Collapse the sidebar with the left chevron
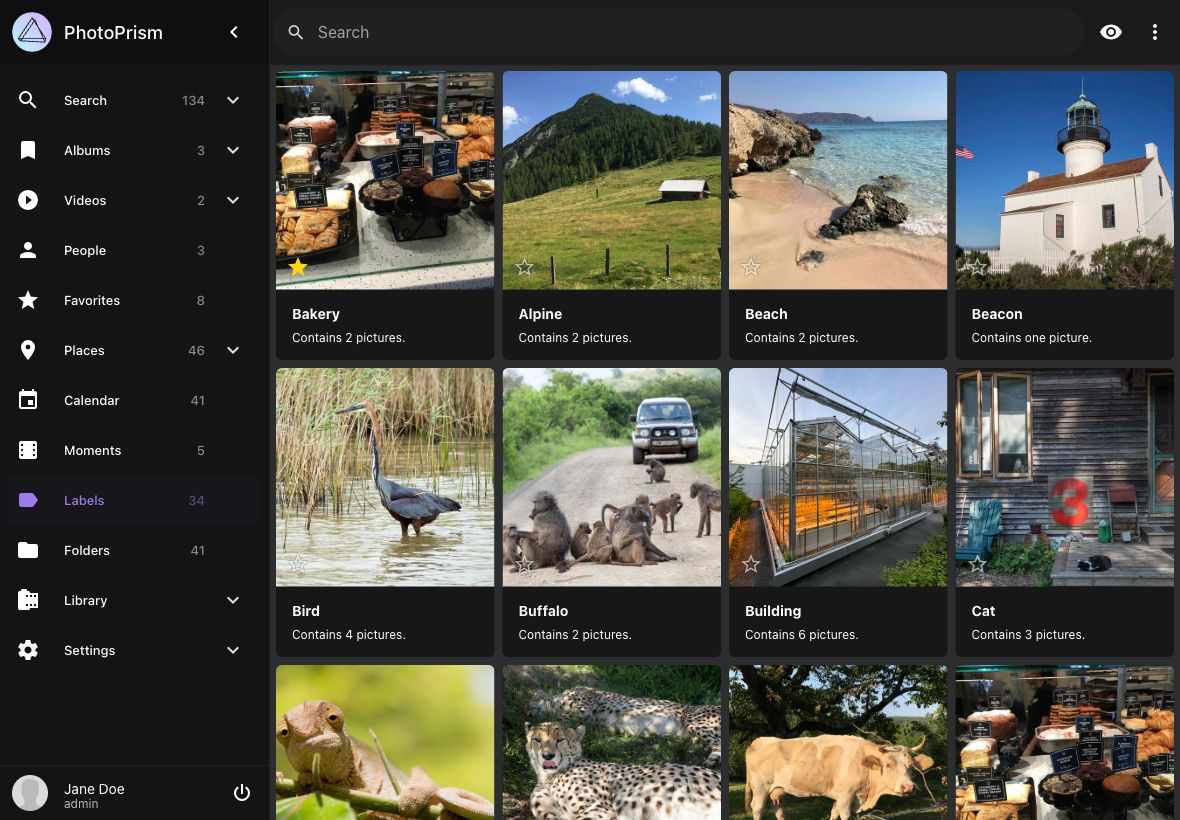 [234, 32]
